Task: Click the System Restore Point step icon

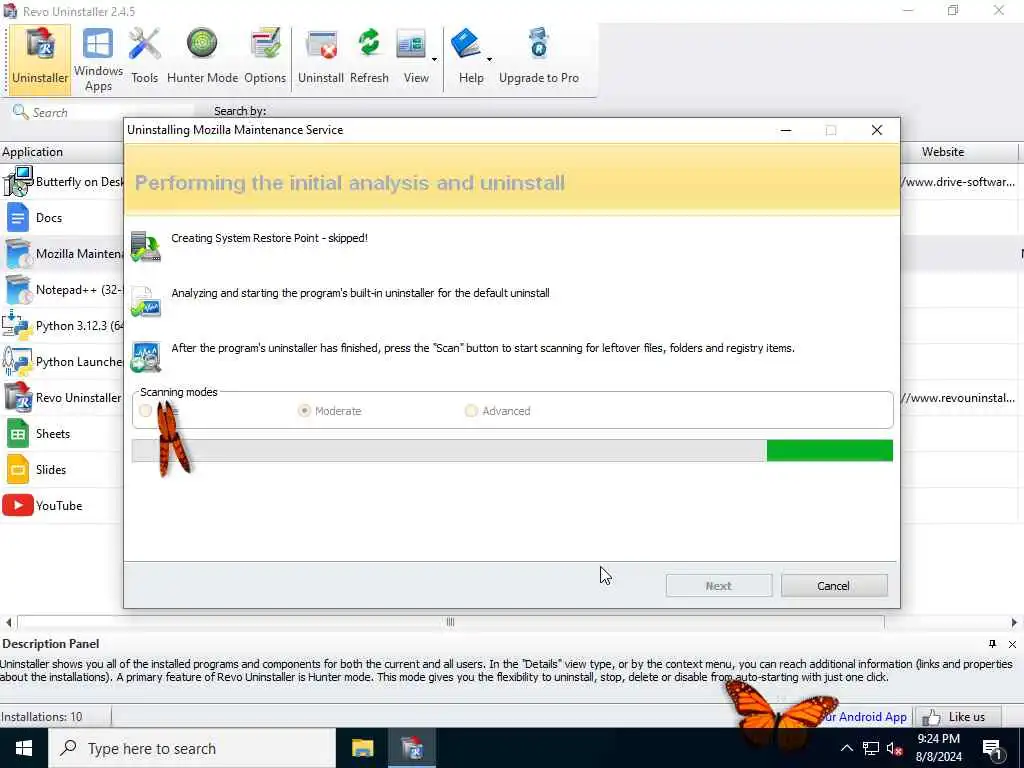Action: point(146,246)
